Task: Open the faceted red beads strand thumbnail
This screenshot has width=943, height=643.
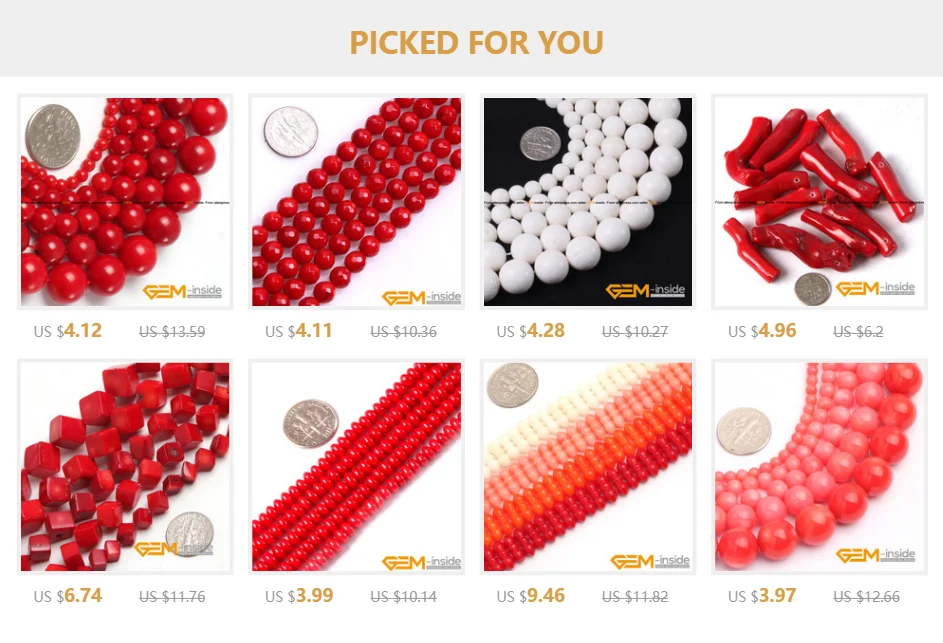Action: (x=357, y=202)
